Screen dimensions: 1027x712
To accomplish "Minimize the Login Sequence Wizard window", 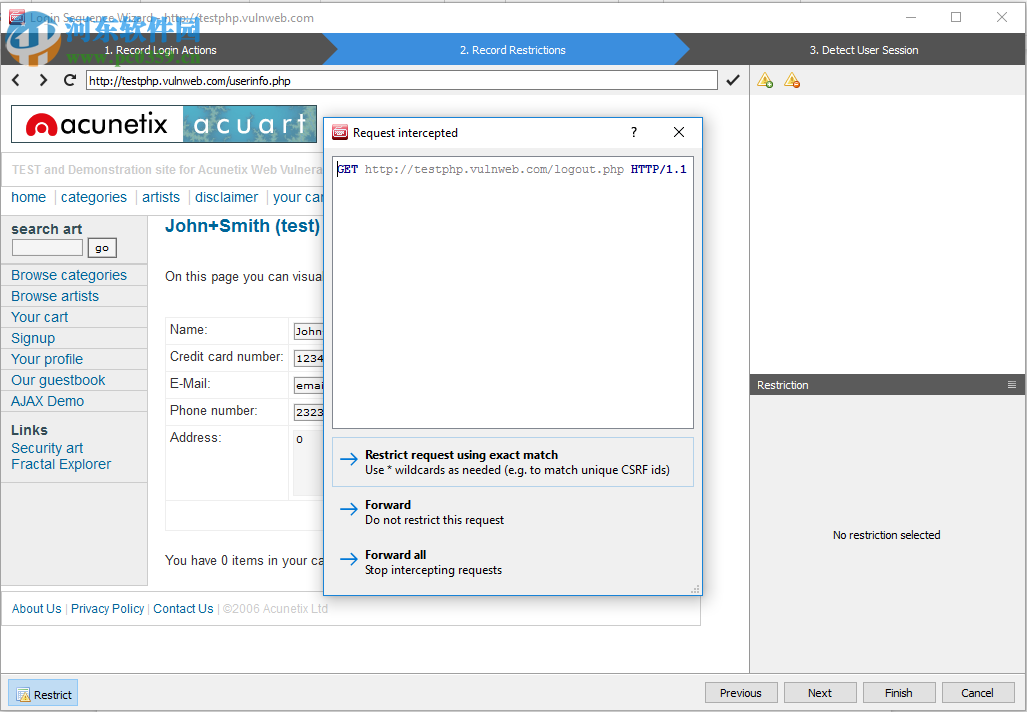I will tap(910, 17).
